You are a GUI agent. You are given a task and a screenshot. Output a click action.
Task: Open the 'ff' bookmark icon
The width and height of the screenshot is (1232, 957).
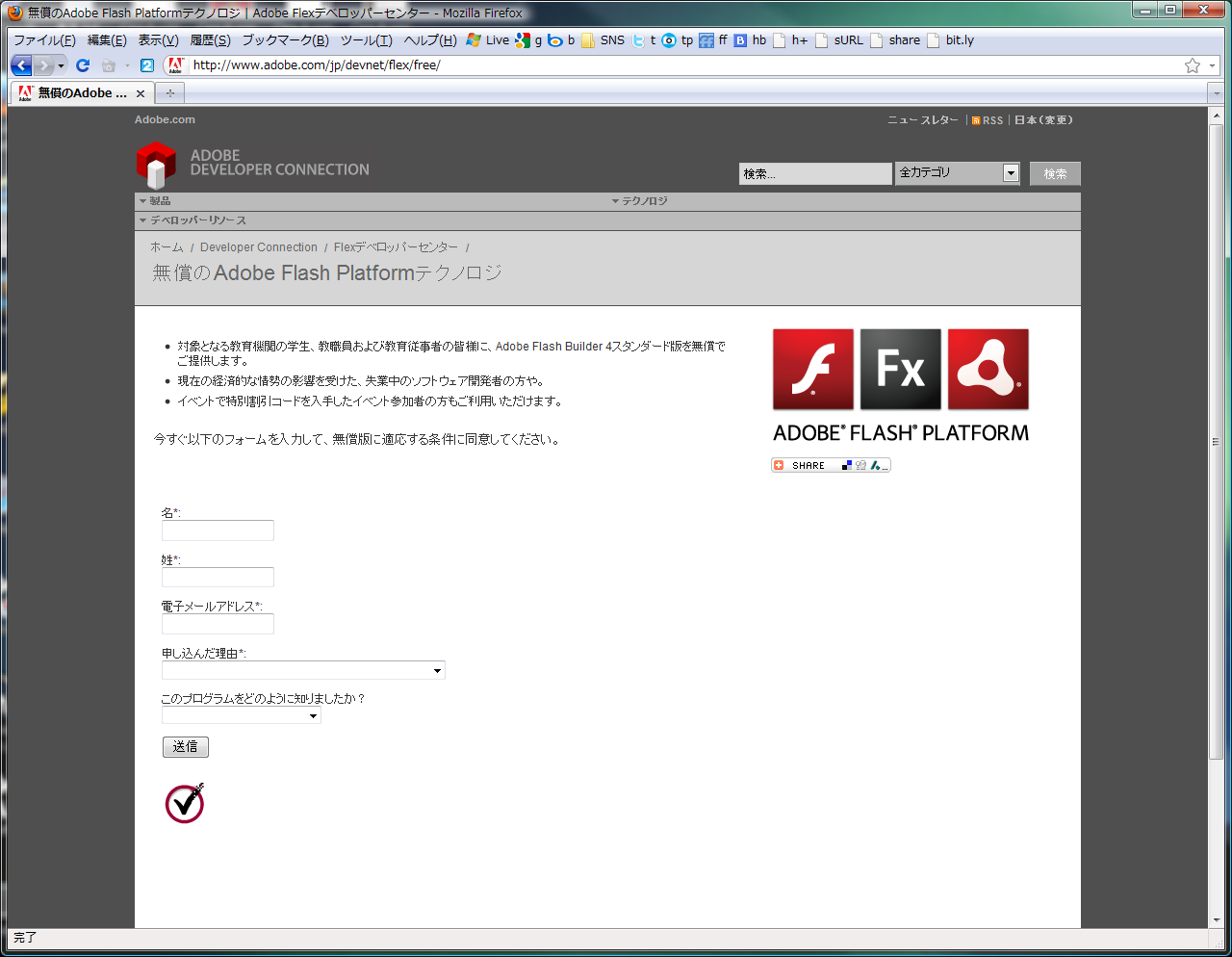tap(713, 40)
